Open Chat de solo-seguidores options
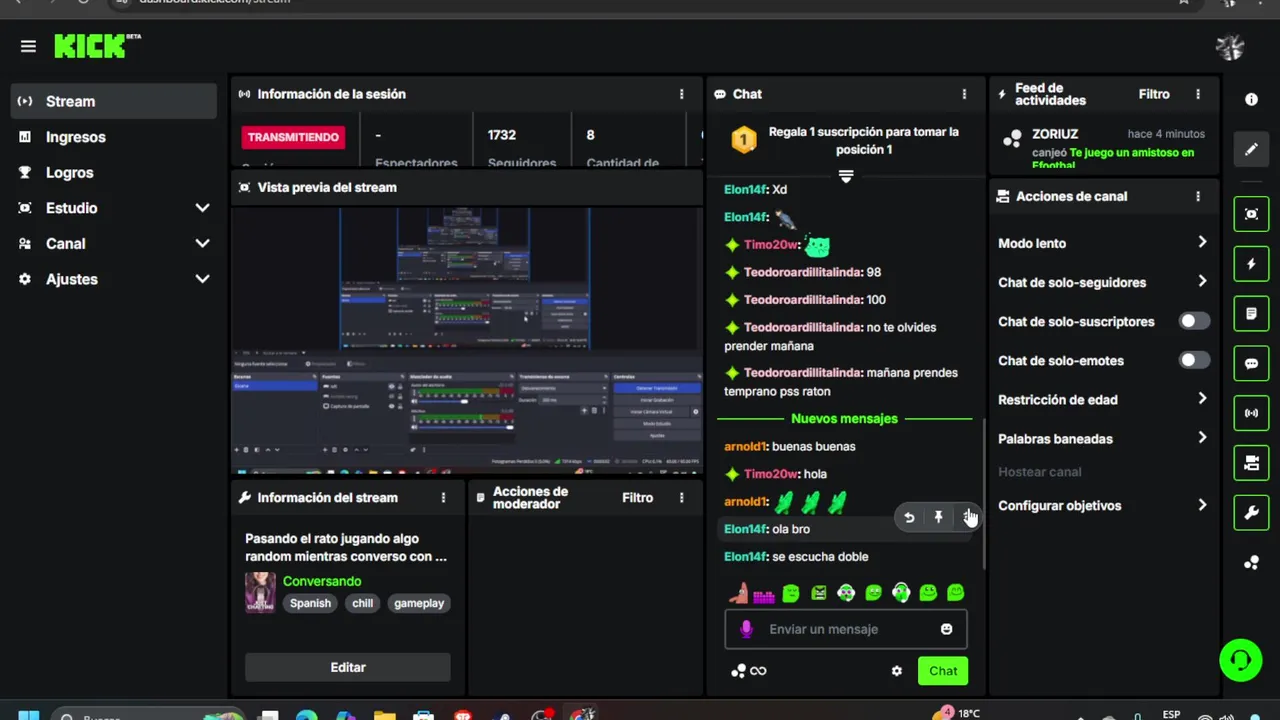This screenshot has width=1280, height=720. click(x=1103, y=282)
